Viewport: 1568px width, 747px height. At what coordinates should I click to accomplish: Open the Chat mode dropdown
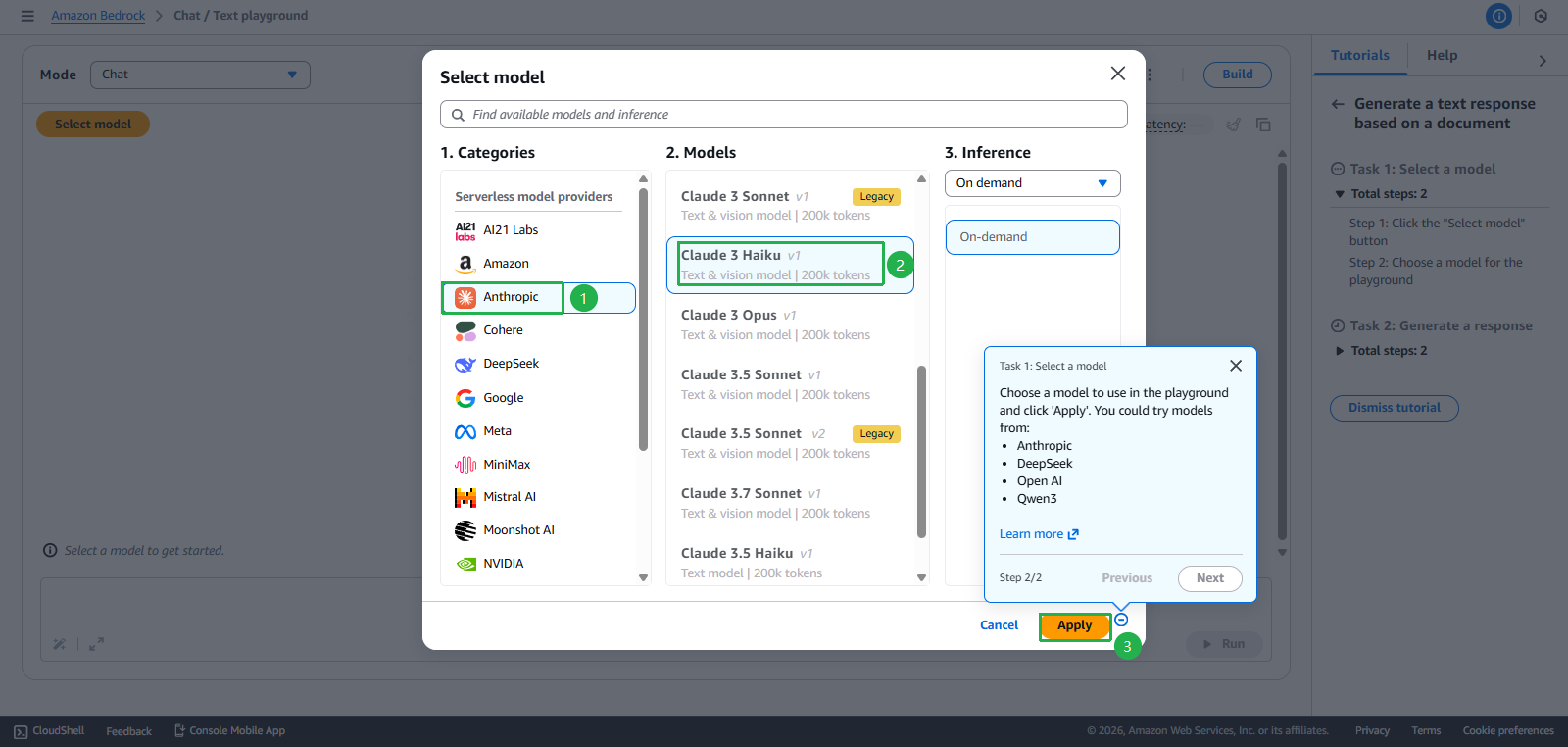tap(200, 75)
